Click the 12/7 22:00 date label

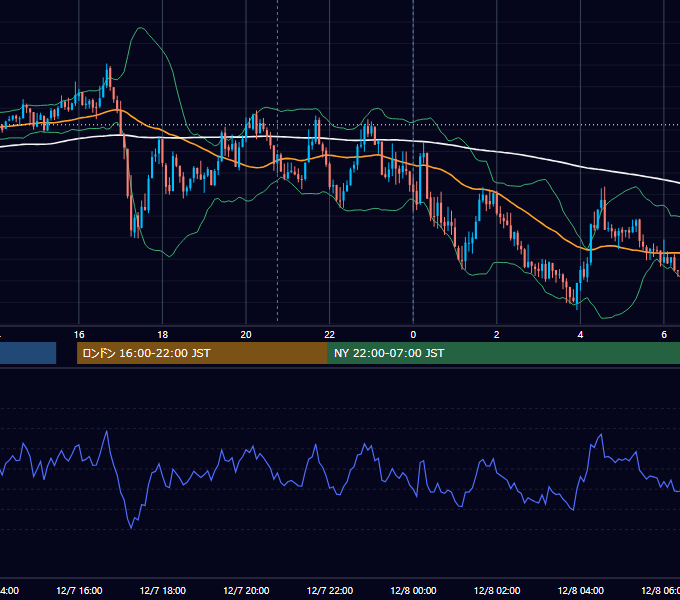[330, 590]
